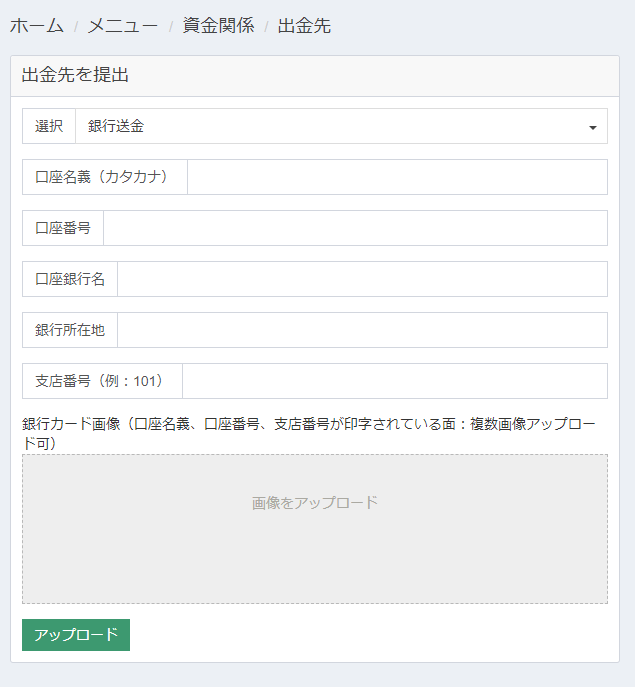This screenshot has height=687, width=635.
Task: Click the 銀行所在地 label box
Action: coord(70,330)
